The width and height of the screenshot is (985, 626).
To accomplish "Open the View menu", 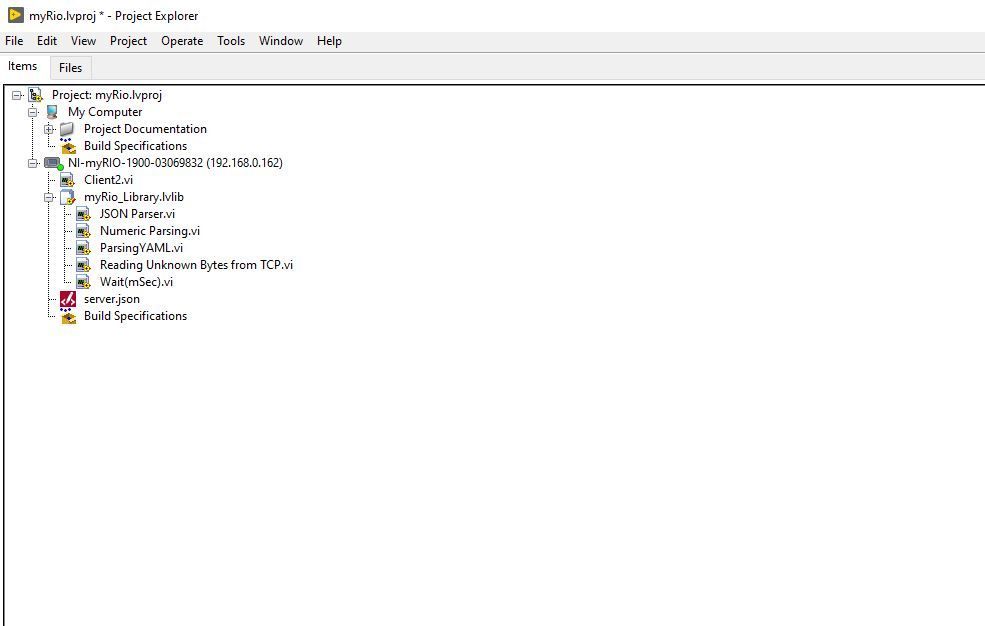I will (x=83, y=41).
